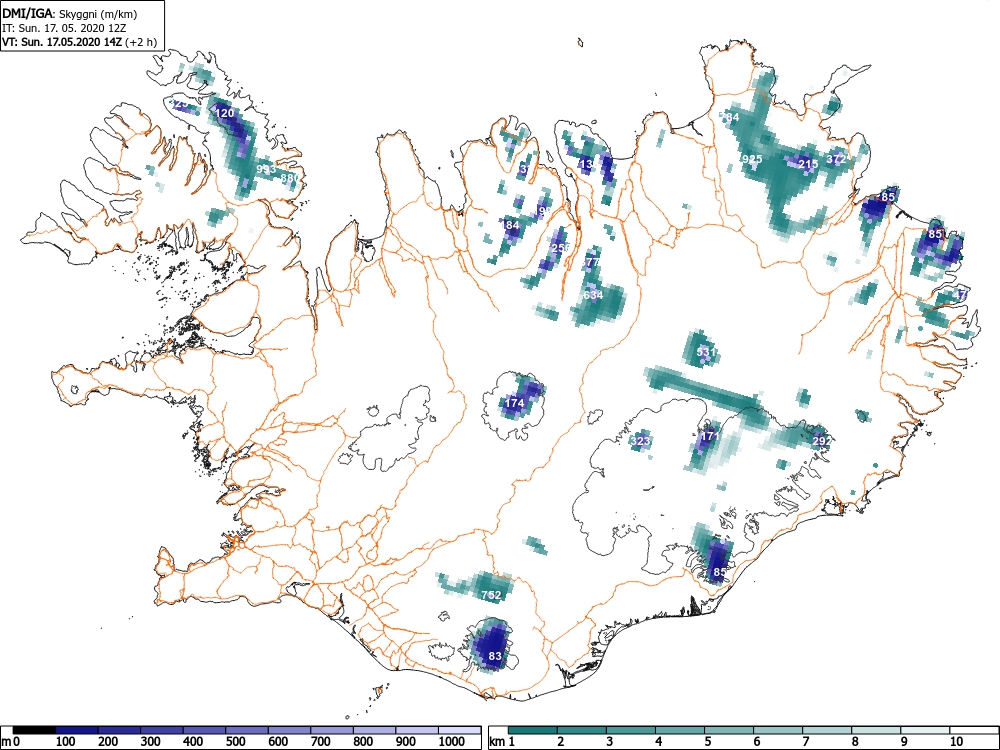This screenshot has height=750, width=1000.
Task: Click the '925' visibility value in the northeast
Action: pyautogui.click(x=753, y=159)
